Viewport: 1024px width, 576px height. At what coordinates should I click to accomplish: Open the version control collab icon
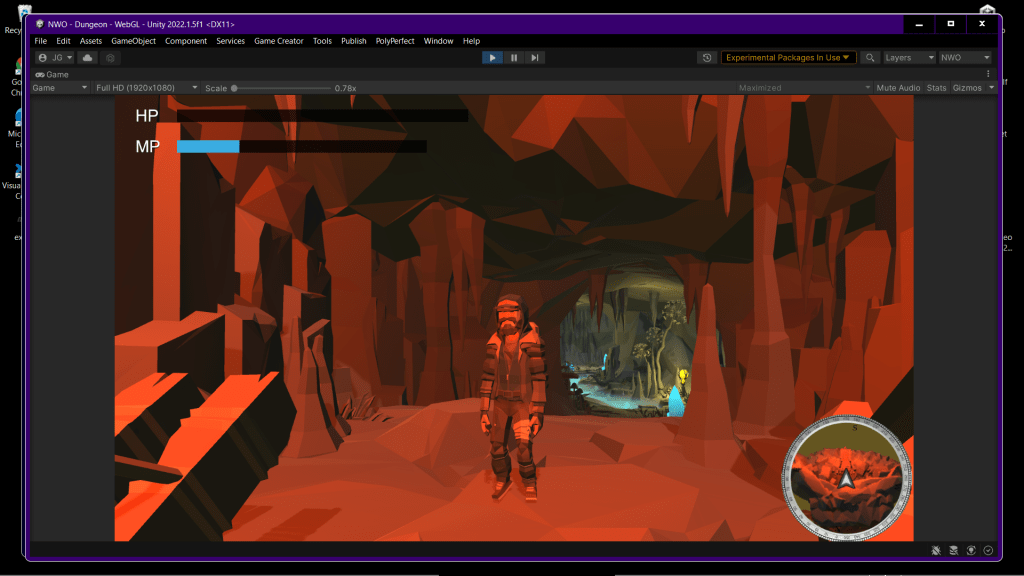tap(111, 58)
